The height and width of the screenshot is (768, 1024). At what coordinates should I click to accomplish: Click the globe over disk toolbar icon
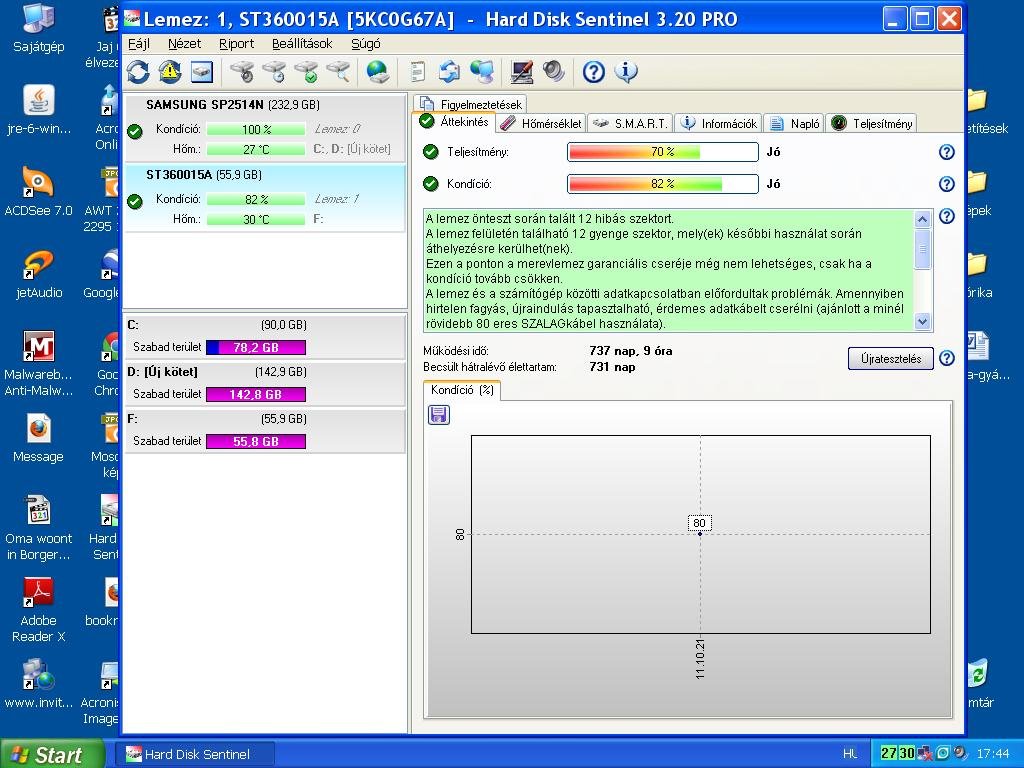(377, 72)
